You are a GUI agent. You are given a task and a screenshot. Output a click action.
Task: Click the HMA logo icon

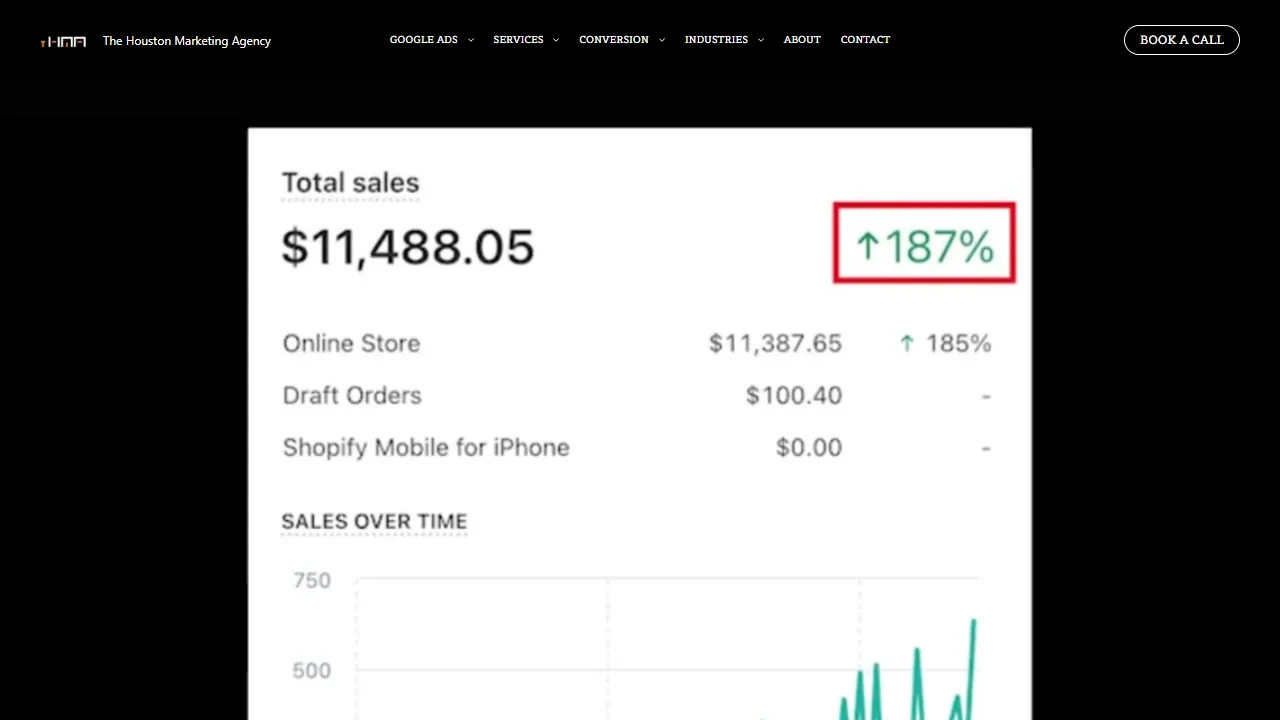(63, 40)
